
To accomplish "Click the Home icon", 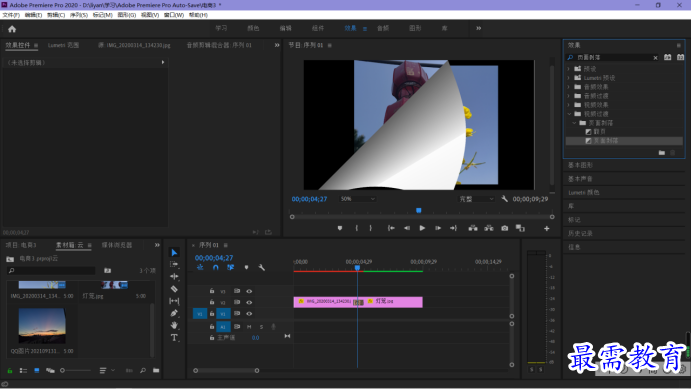I will tap(12, 29).
